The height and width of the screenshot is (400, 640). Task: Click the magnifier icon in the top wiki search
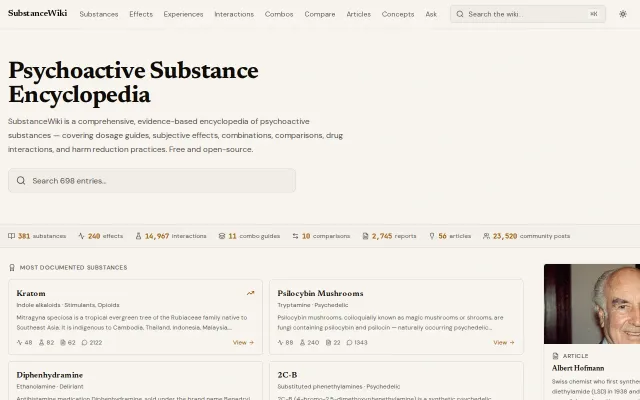click(x=460, y=14)
